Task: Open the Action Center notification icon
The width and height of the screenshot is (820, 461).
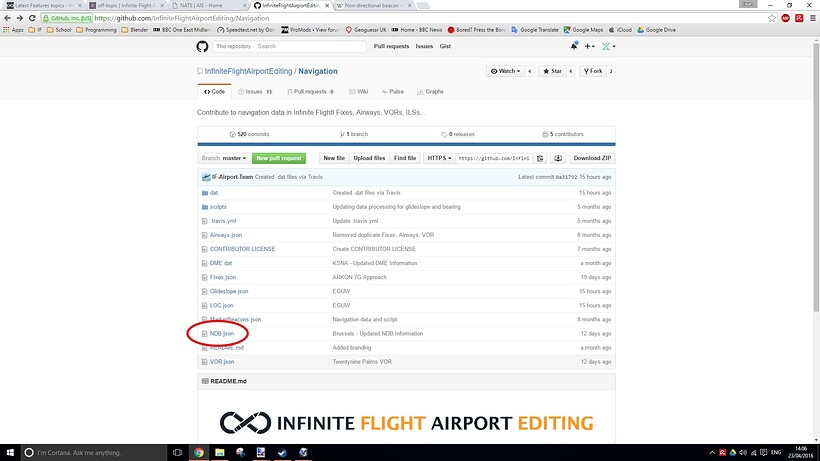Action: point(764,453)
